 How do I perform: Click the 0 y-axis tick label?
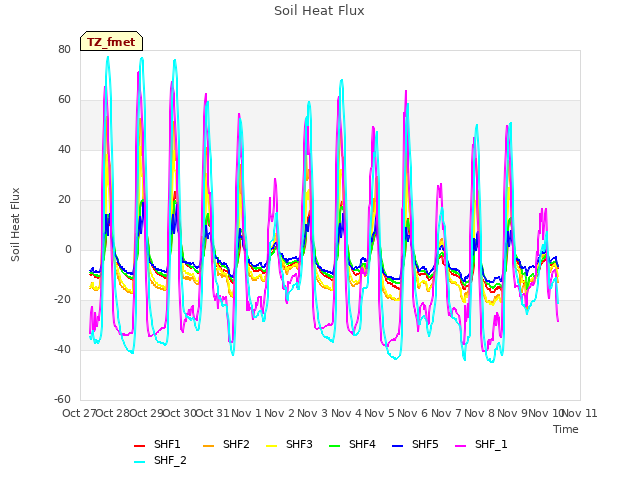[x=68, y=250]
